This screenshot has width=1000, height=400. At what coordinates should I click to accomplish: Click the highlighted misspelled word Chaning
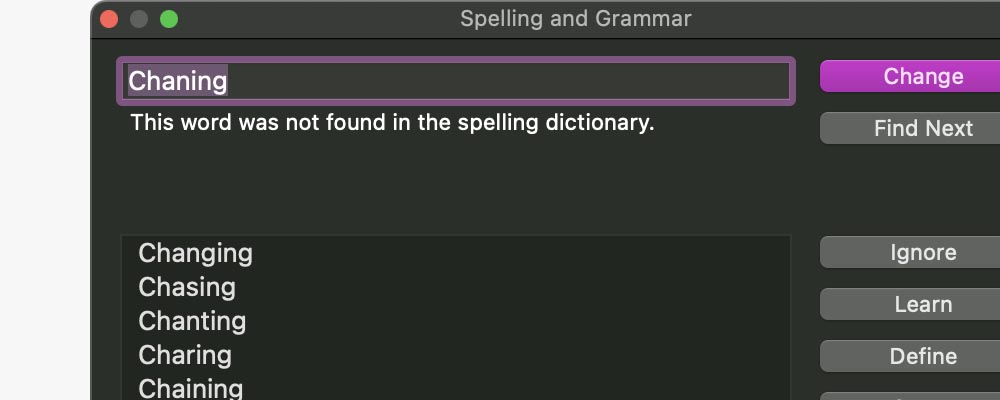178,81
